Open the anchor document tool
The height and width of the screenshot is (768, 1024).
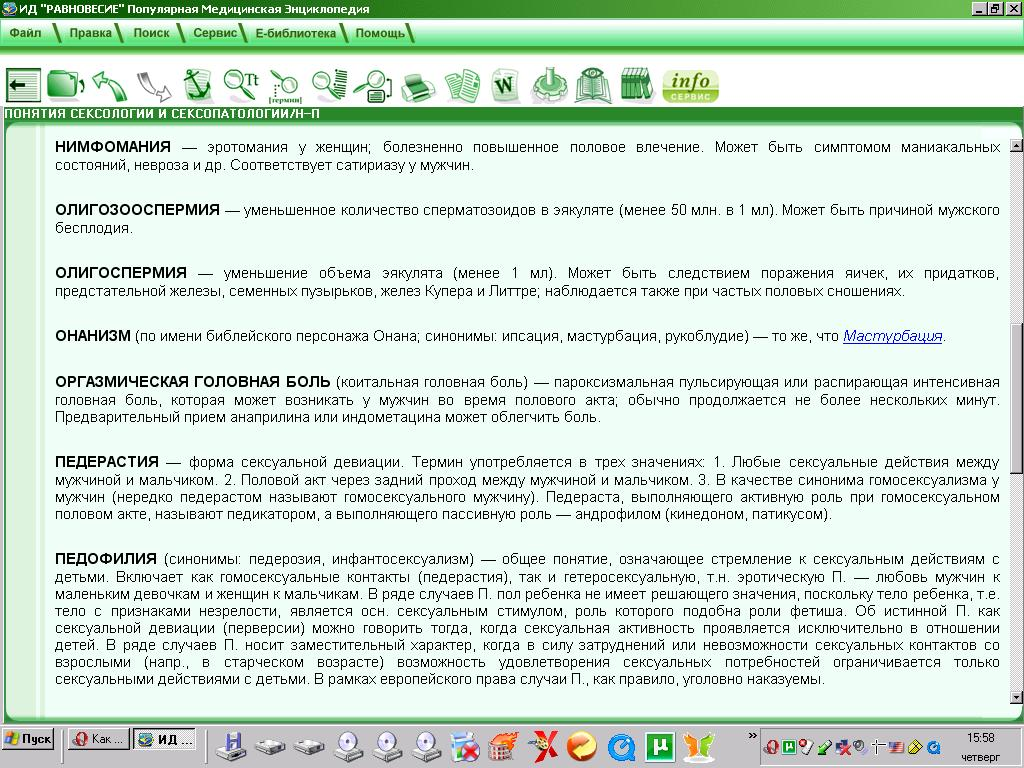tap(198, 85)
